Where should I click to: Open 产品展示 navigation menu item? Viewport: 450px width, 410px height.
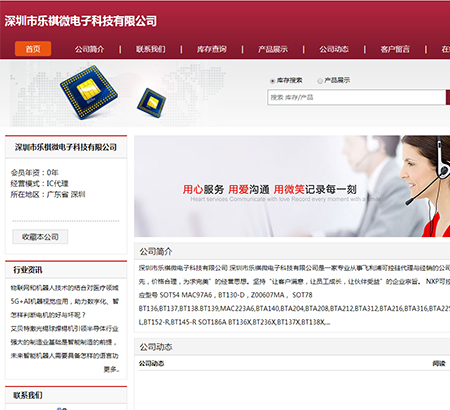coord(273,49)
